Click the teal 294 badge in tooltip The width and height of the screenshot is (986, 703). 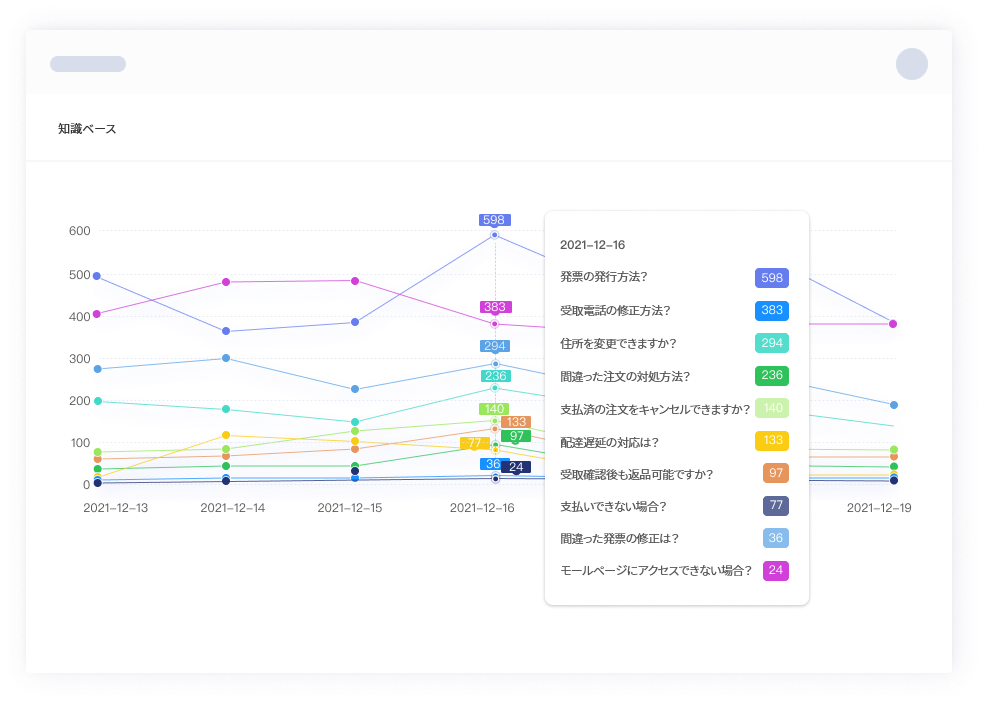click(771, 343)
